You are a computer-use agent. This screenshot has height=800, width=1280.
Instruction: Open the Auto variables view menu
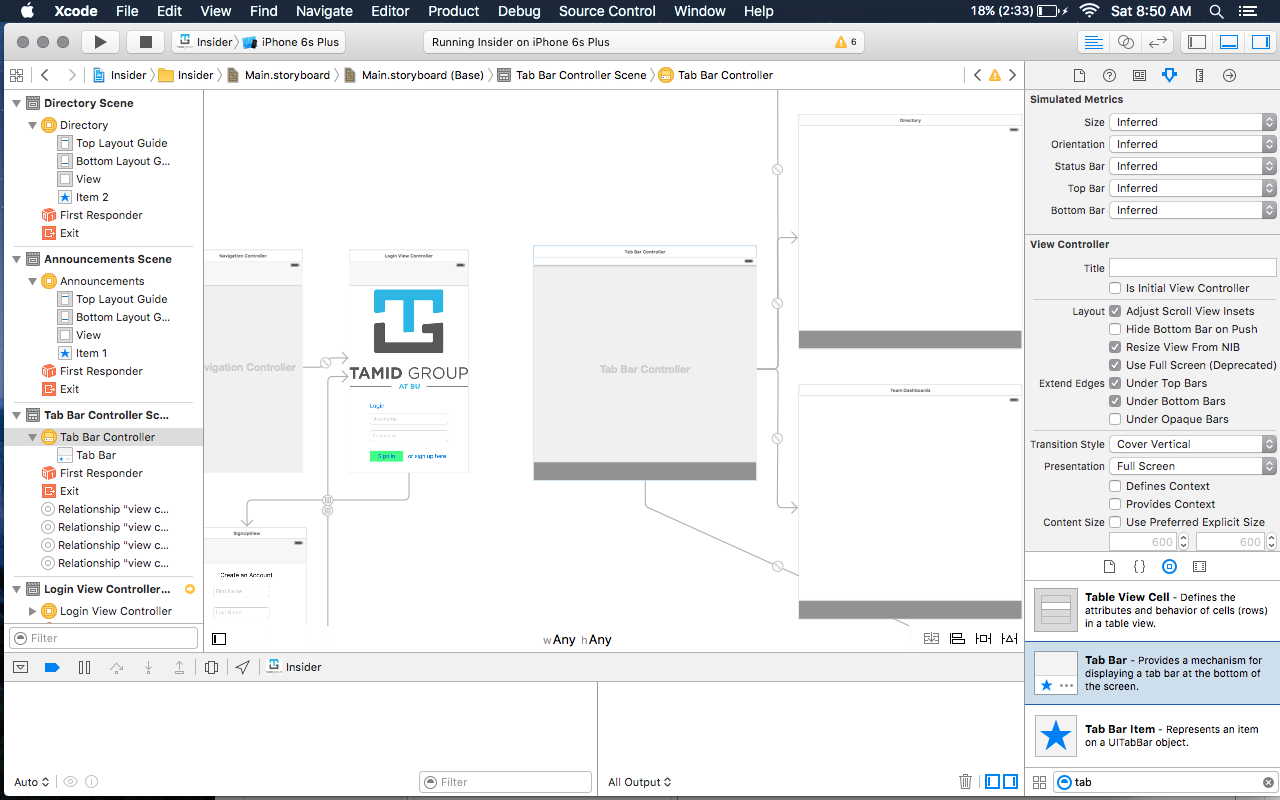pyautogui.click(x=32, y=782)
